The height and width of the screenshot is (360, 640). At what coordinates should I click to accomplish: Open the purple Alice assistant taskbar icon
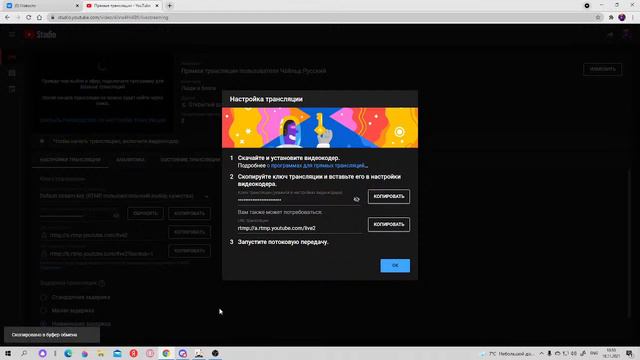(x=42, y=353)
